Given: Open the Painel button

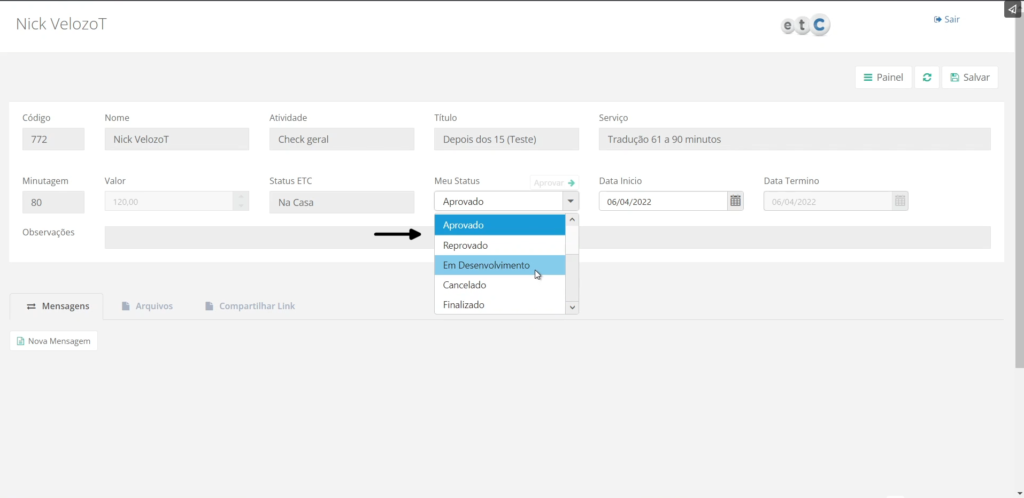Looking at the screenshot, I should (x=883, y=77).
